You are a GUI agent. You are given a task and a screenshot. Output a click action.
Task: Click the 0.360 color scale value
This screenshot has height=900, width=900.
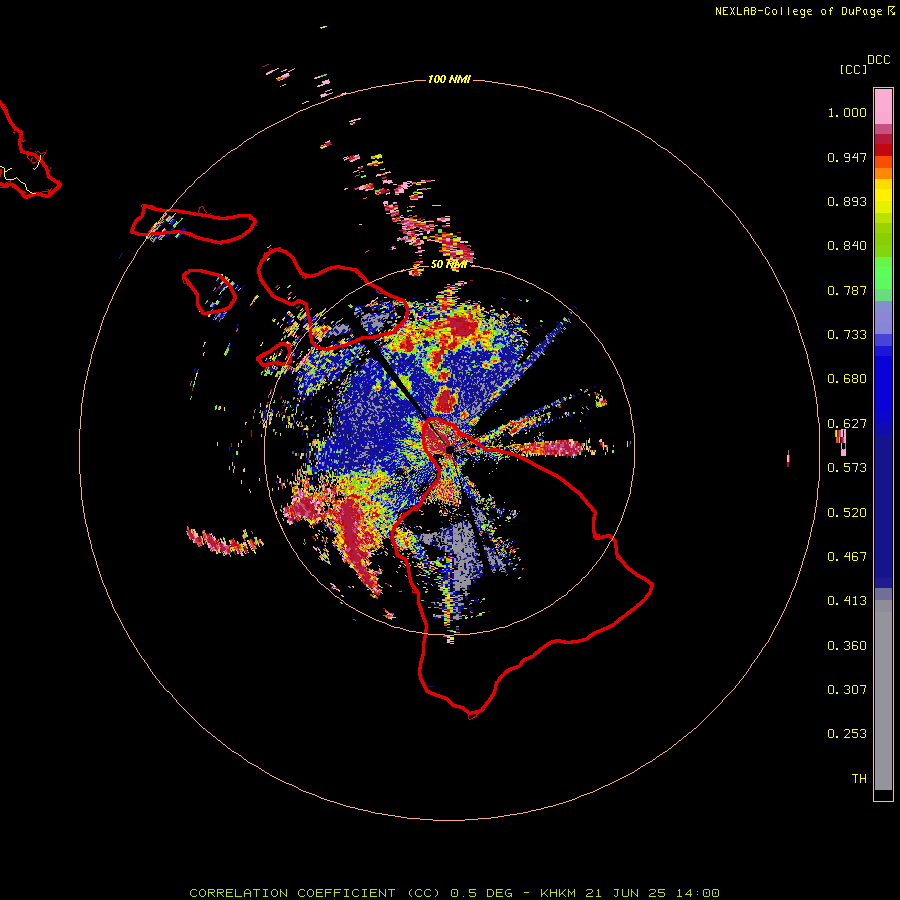(847, 646)
